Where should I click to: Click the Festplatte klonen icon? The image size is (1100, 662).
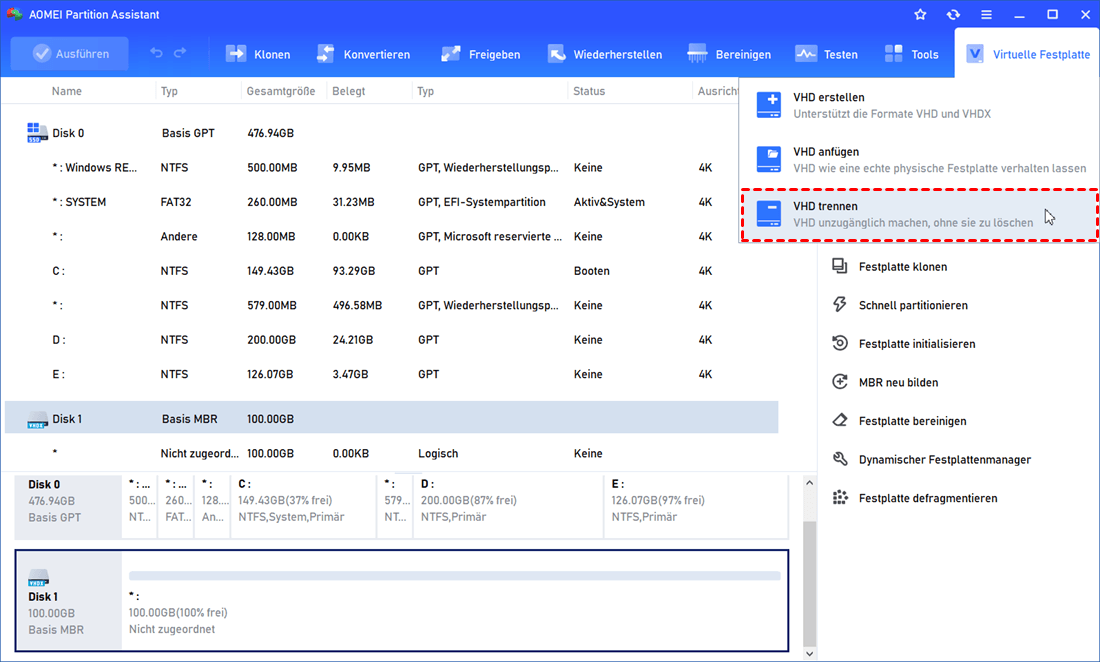coord(840,267)
